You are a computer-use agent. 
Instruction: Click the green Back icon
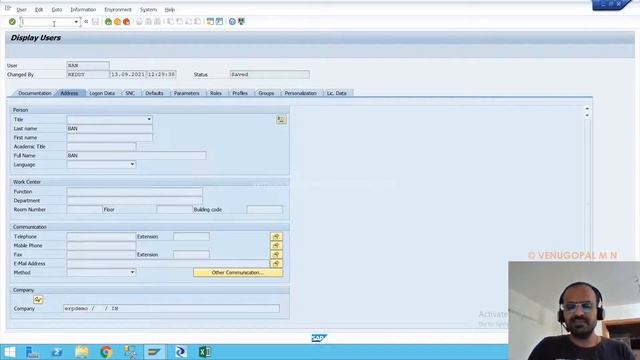pos(108,22)
